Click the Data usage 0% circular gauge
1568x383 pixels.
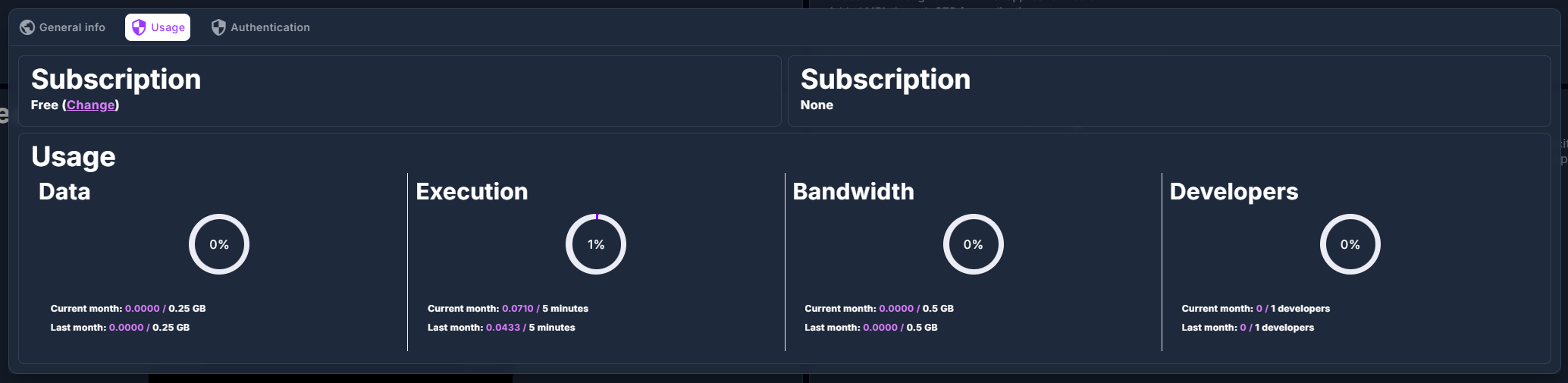219,244
